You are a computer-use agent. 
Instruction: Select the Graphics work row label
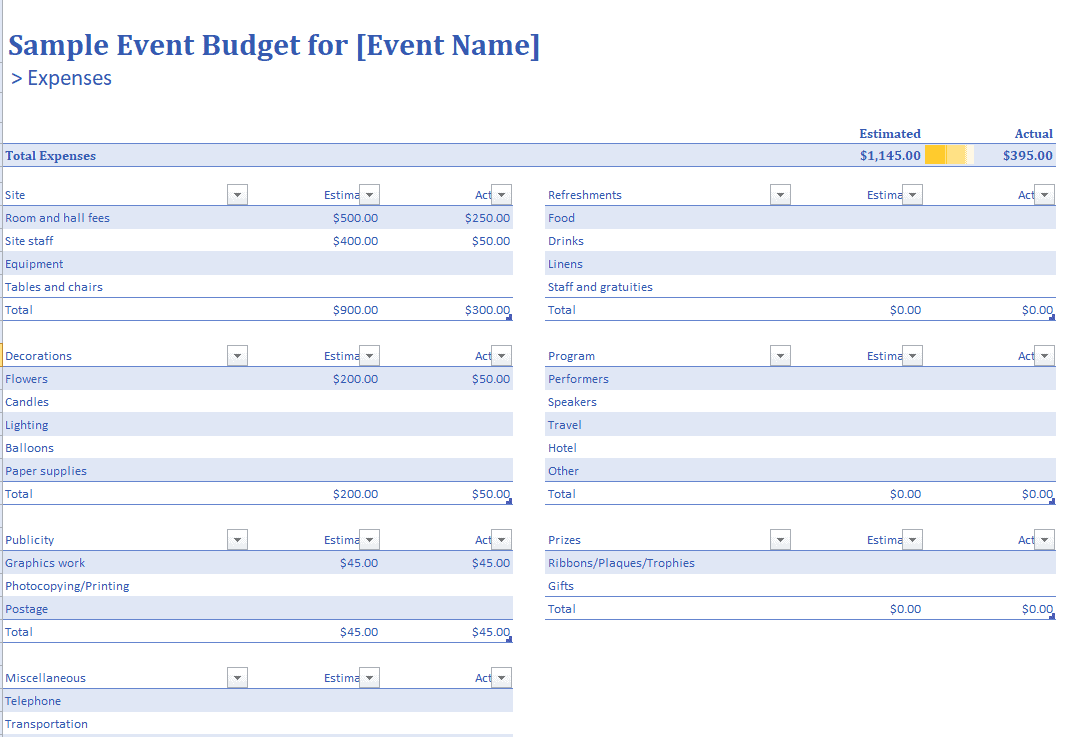(45, 563)
